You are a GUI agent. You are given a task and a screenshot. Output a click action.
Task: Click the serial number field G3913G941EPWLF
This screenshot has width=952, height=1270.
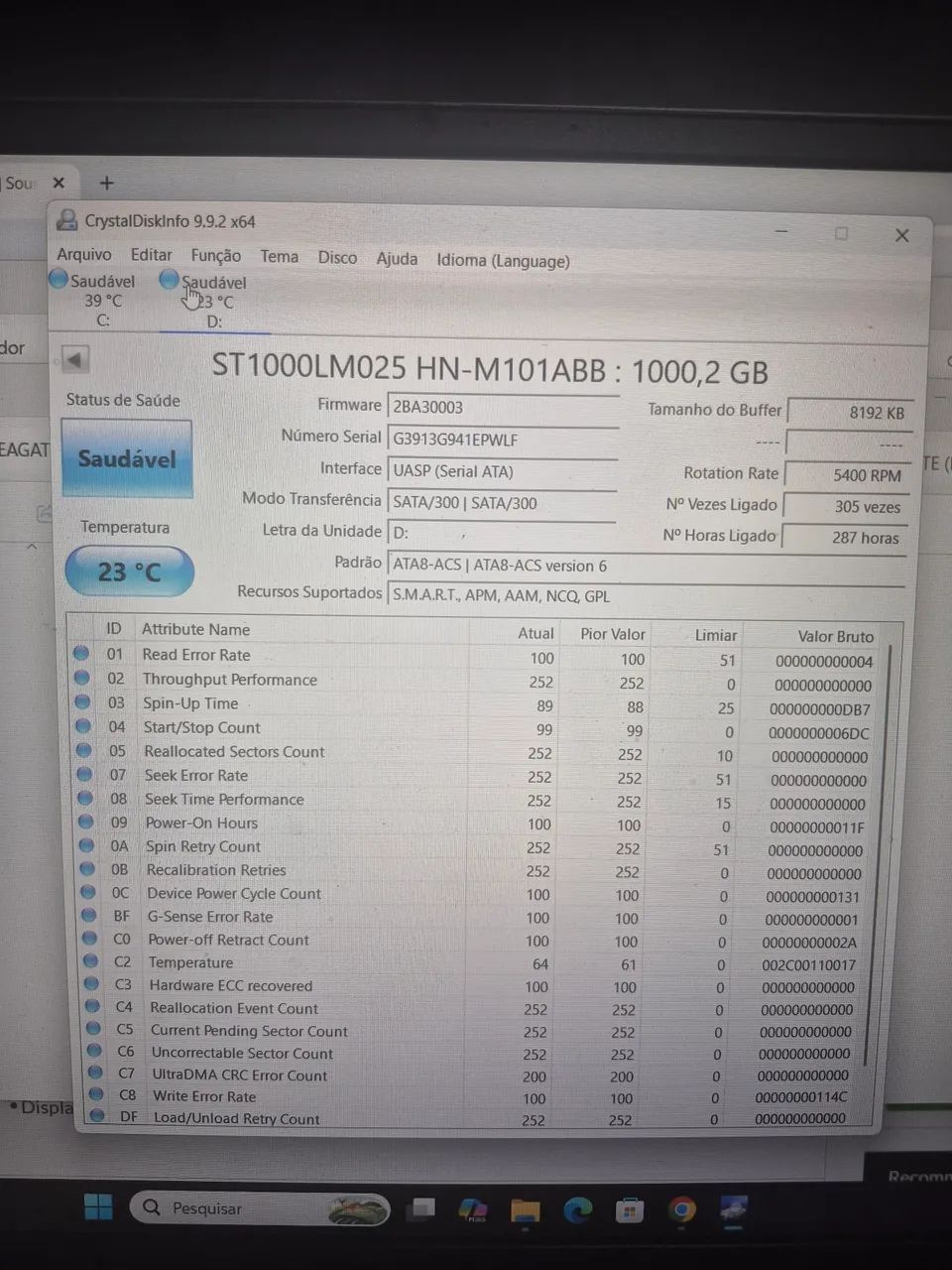tap(503, 440)
